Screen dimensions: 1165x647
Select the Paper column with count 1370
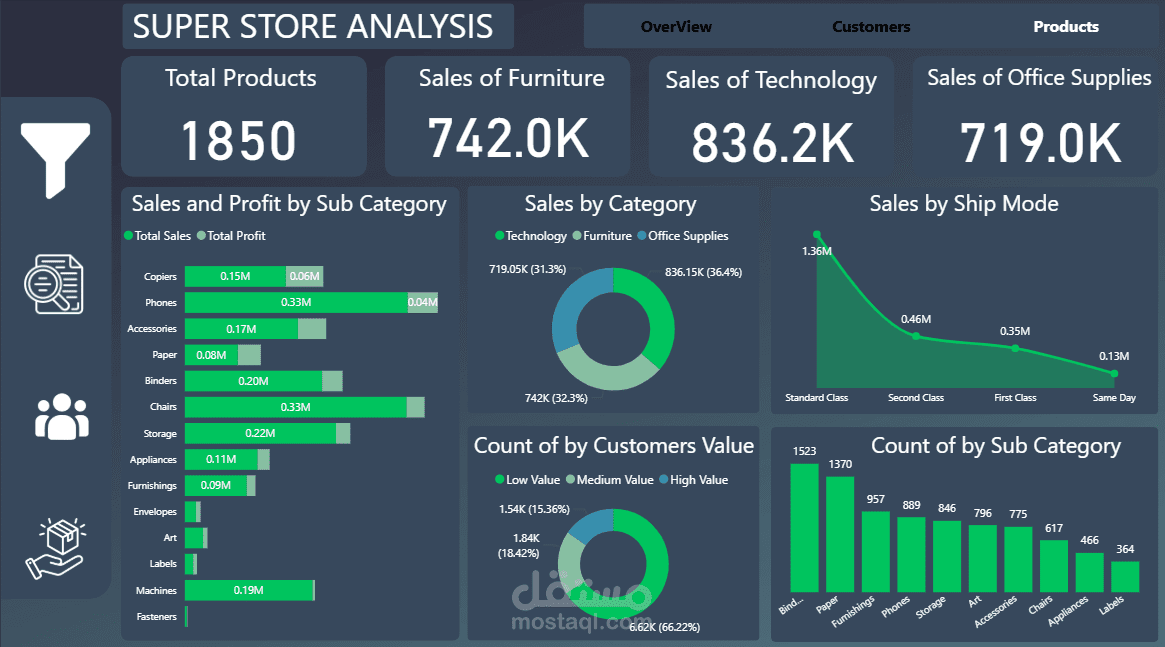(x=840, y=534)
